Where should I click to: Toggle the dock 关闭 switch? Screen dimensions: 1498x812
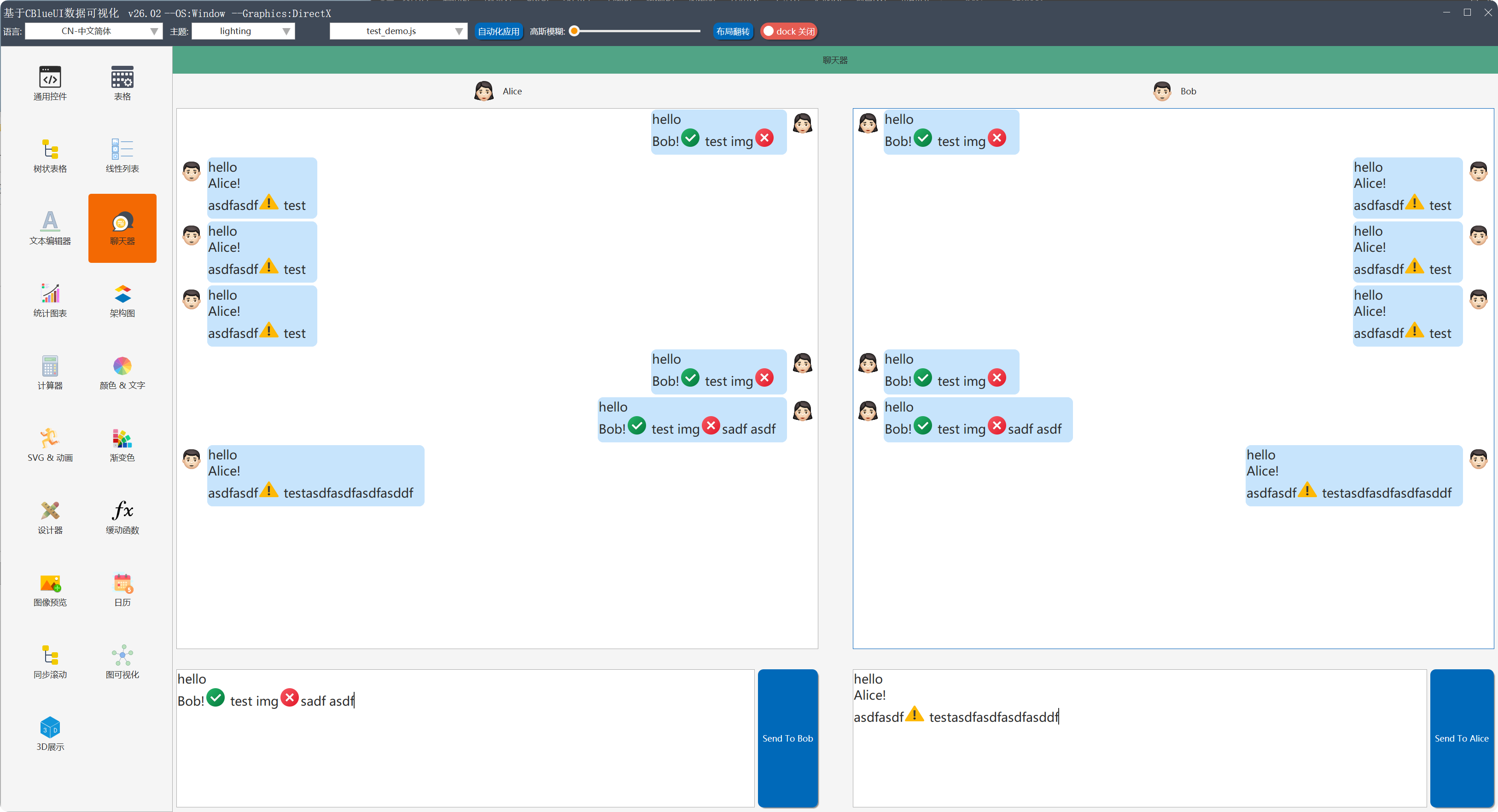pyautogui.click(x=788, y=31)
